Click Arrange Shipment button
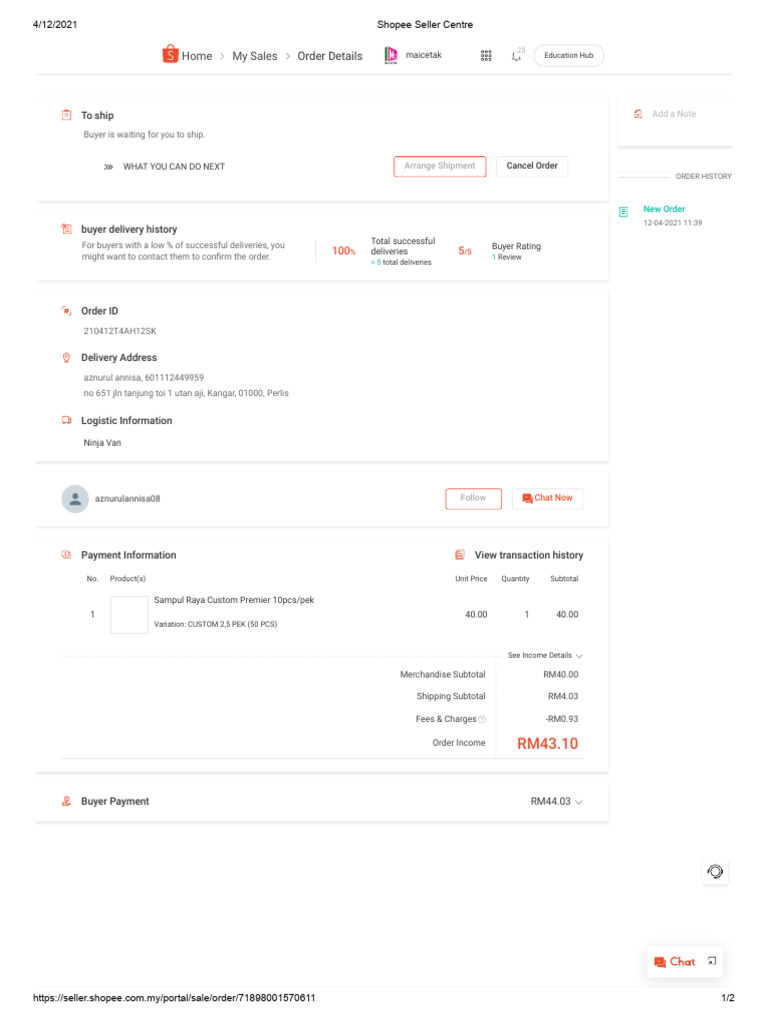The height and width of the screenshot is (1024, 768). coord(440,166)
